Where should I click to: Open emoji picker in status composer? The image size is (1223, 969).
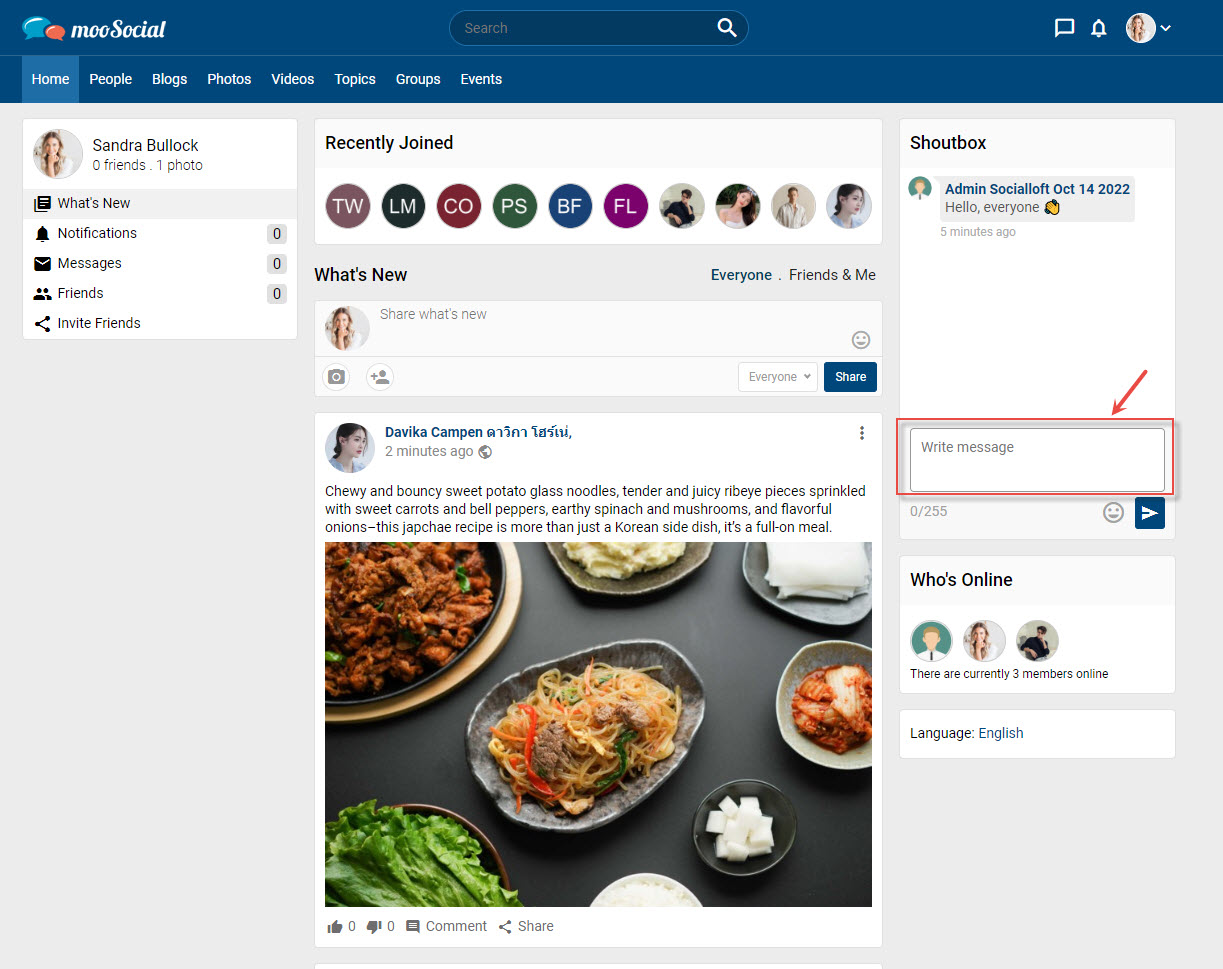(x=861, y=340)
